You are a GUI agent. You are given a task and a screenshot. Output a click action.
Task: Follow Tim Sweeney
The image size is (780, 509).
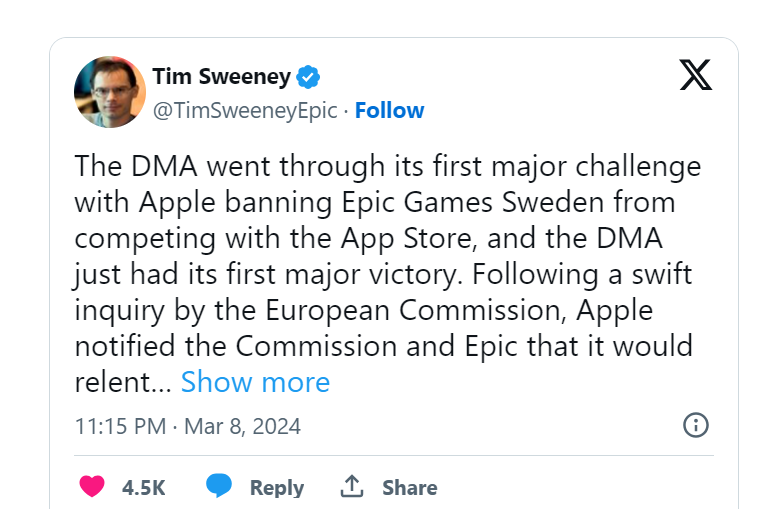[x=390, y=110]
